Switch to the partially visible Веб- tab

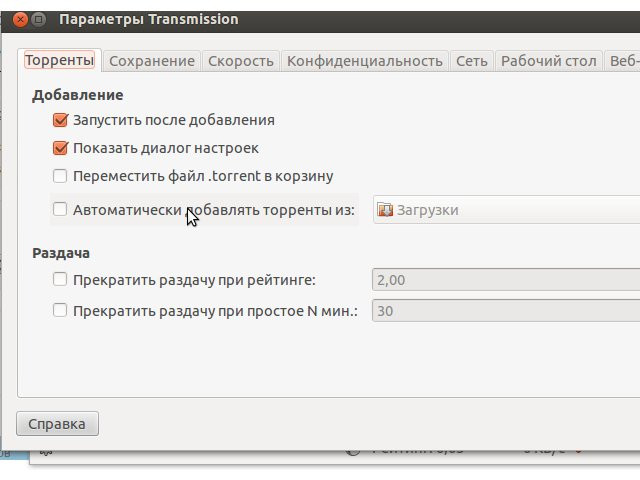pyautogui.click(x=622, y=61)
